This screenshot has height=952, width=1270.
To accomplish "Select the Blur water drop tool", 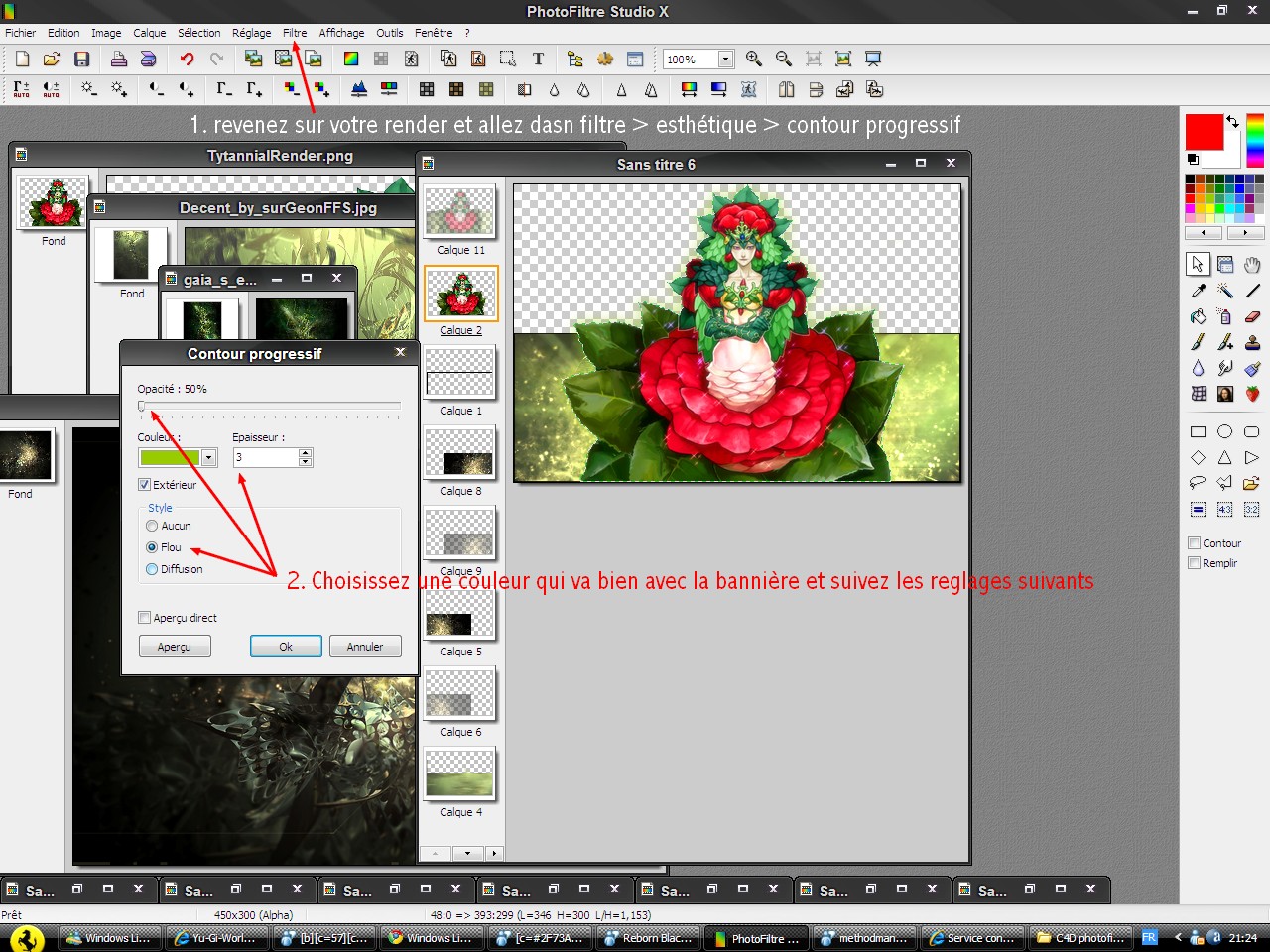I will click(1198, 368).
